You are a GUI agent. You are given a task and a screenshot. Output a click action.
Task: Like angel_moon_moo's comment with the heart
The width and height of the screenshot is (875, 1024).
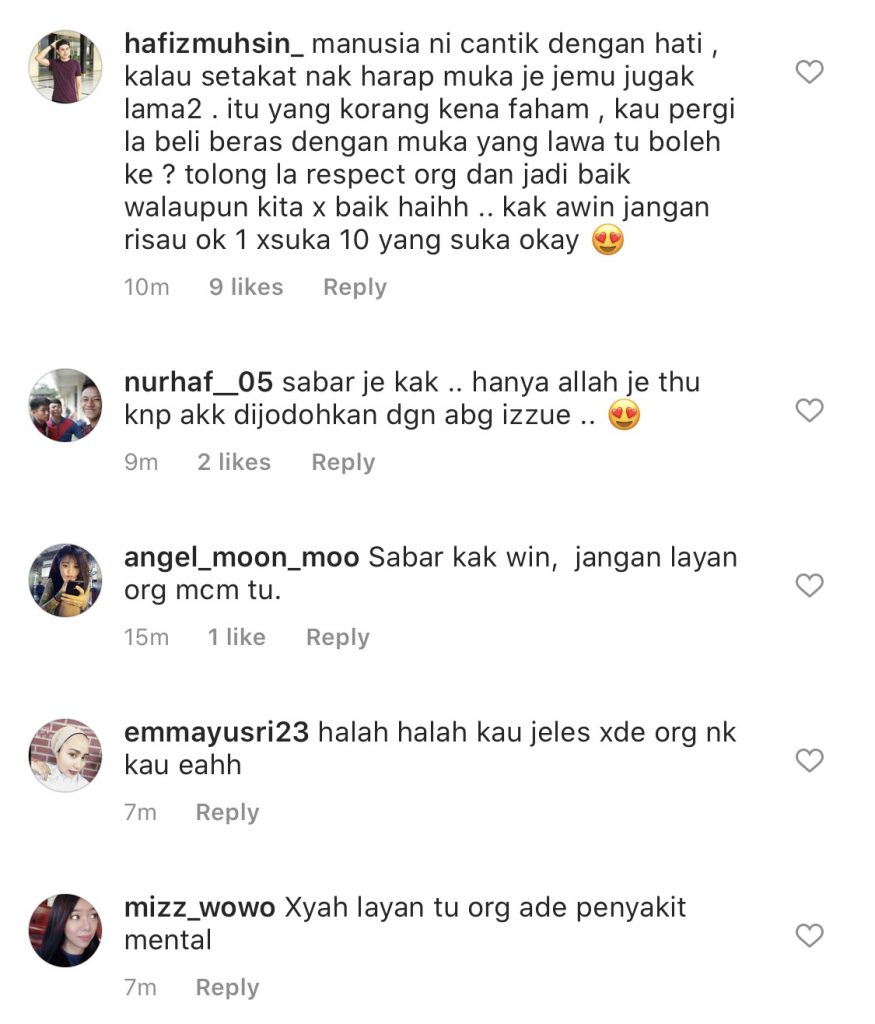click(810, 585)
